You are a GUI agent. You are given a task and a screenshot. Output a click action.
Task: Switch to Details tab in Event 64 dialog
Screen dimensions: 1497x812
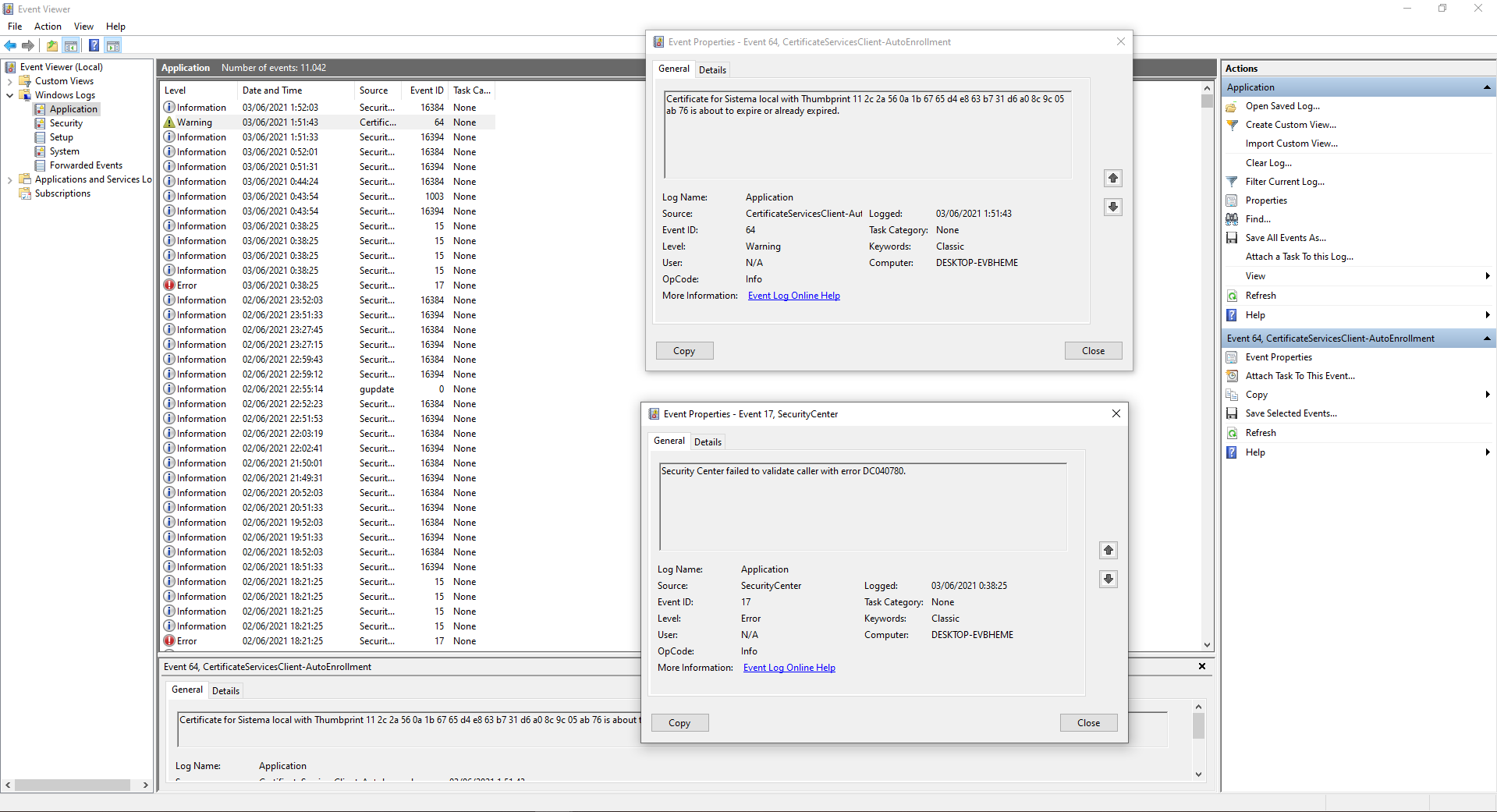tap(712, 70)
